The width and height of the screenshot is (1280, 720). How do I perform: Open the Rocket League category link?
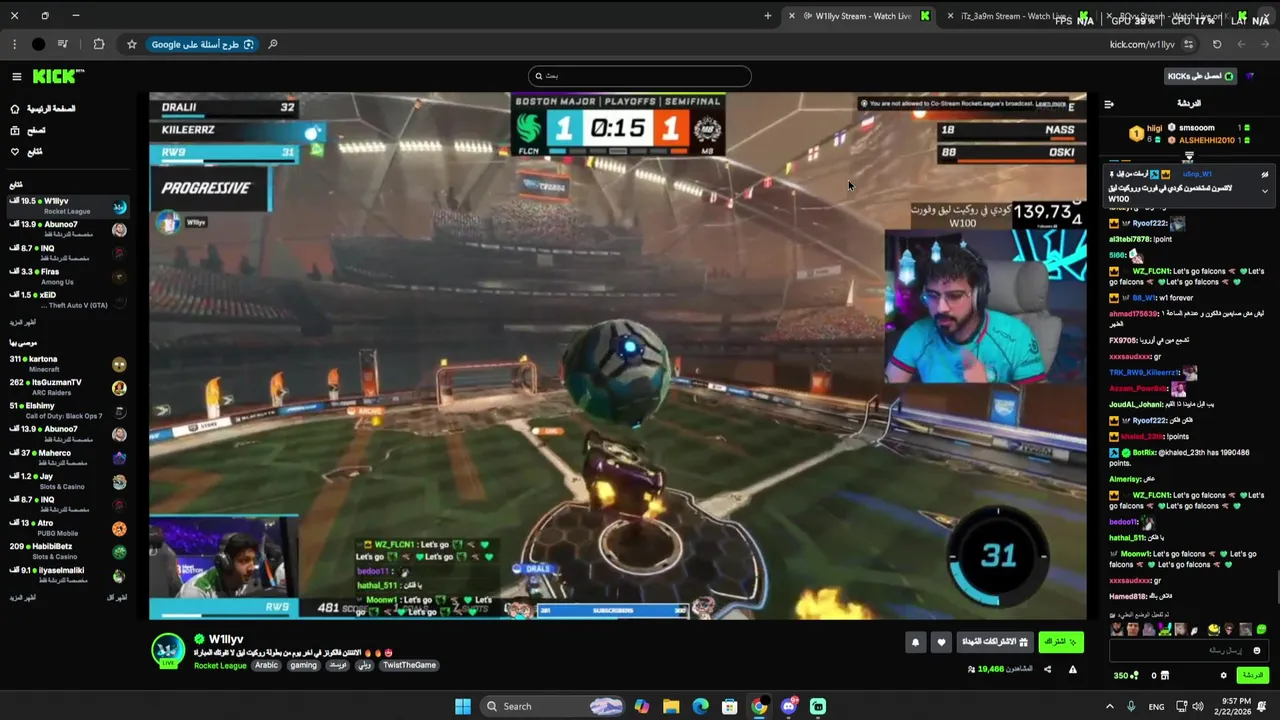[220, 665]
